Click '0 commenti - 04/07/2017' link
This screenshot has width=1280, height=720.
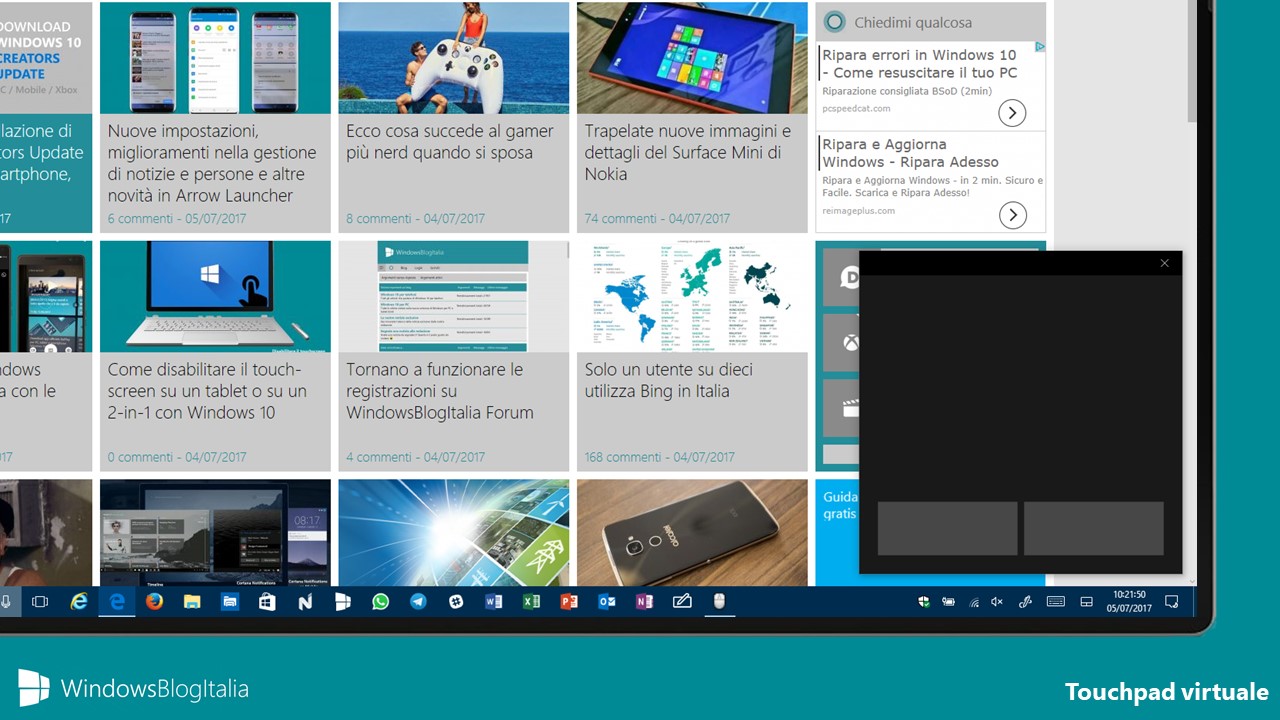click(177, 457)
